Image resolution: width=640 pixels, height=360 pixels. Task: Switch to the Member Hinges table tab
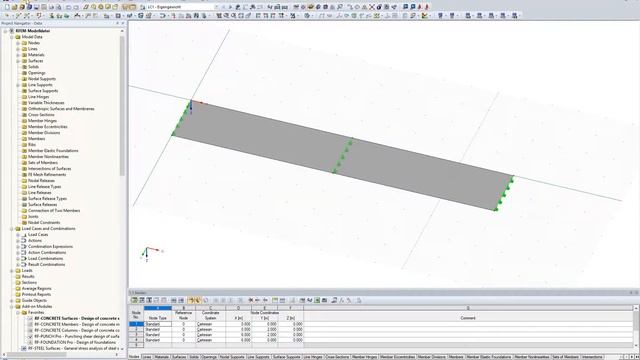point(364,357)
